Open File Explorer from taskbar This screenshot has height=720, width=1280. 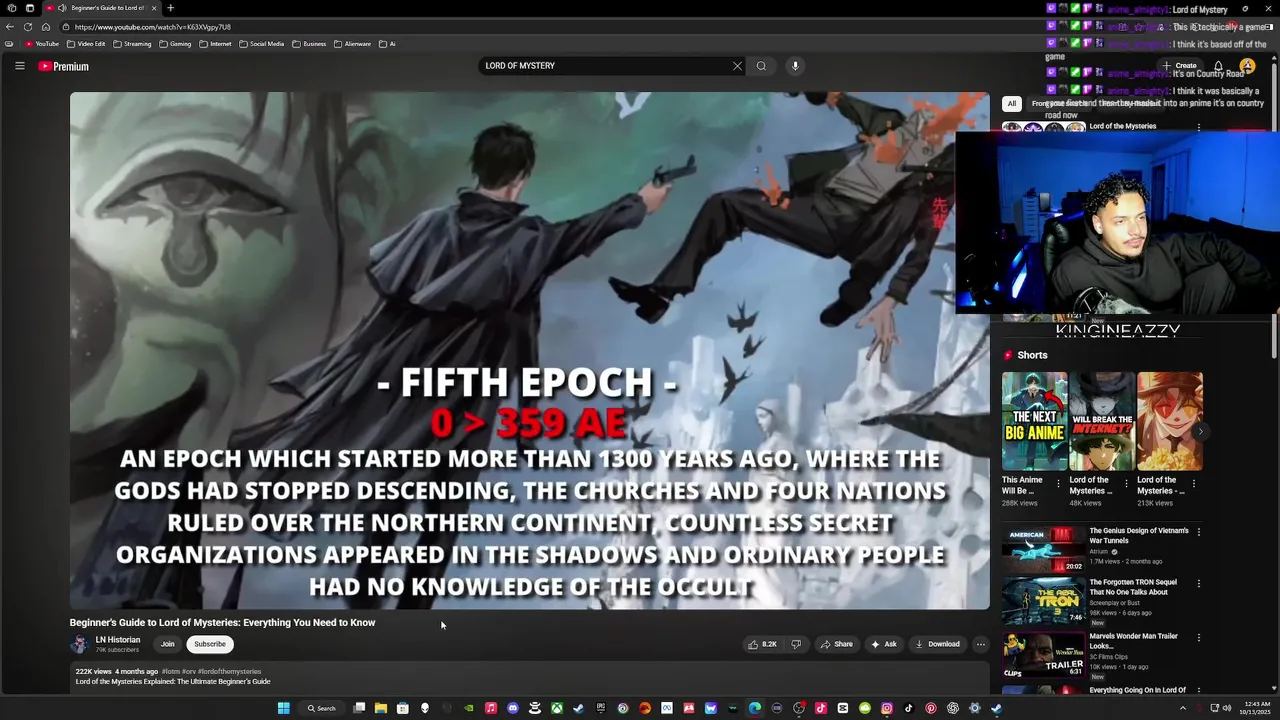381,708
